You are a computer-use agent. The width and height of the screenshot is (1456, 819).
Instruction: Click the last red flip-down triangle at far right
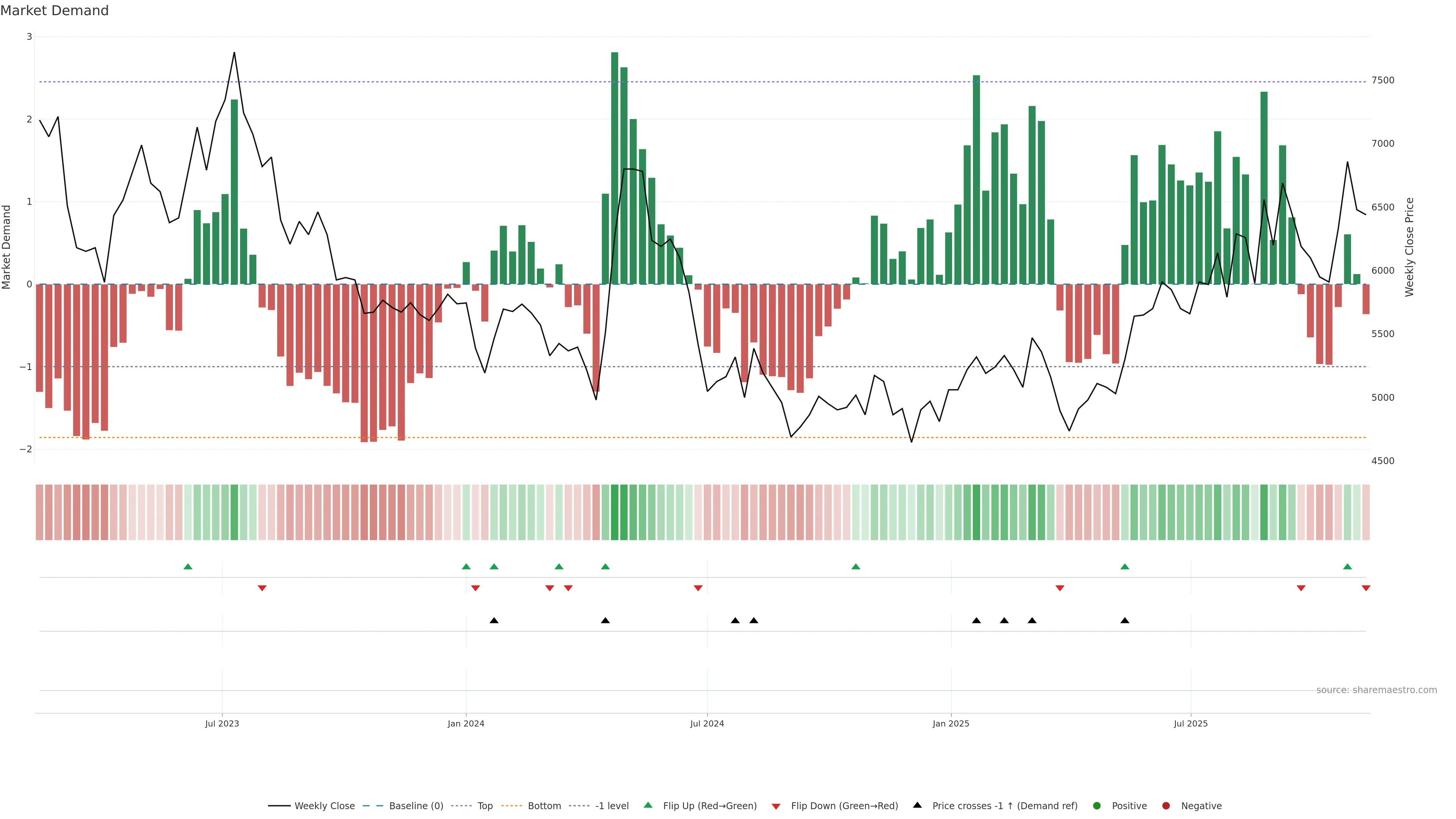click(x=1366, y=588)
